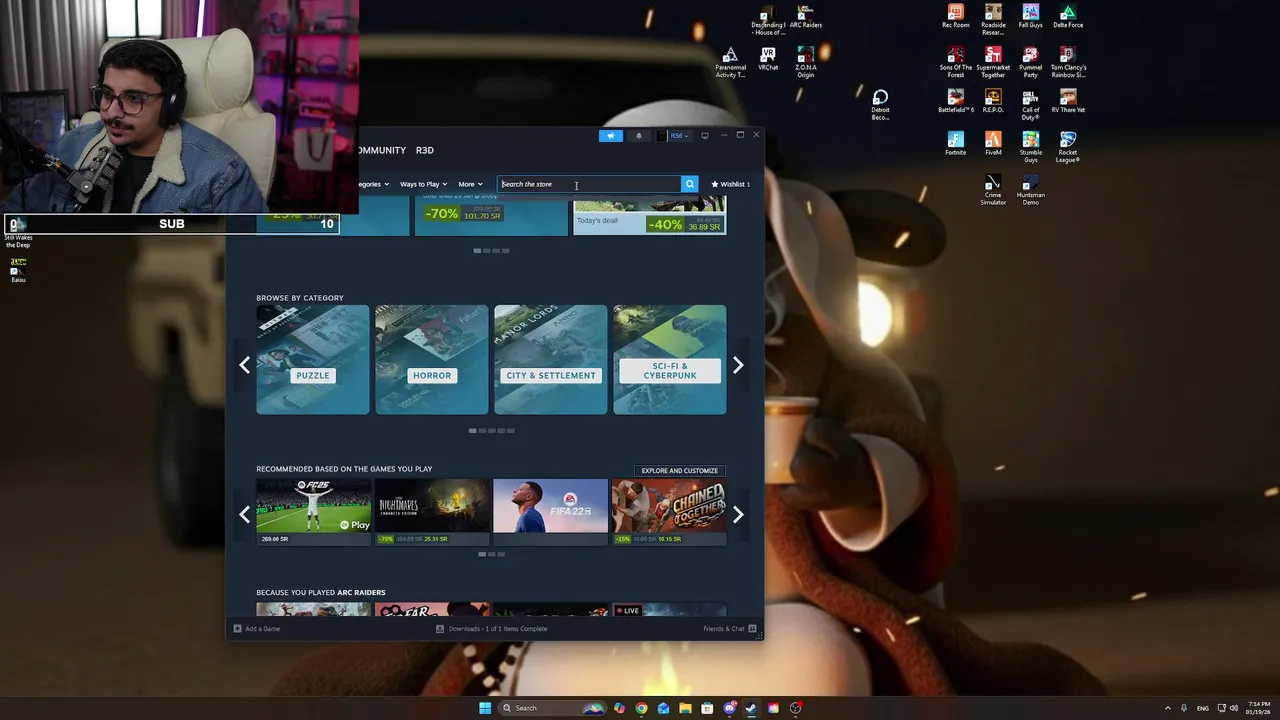Show next recommended games

(x=738, y=514)
